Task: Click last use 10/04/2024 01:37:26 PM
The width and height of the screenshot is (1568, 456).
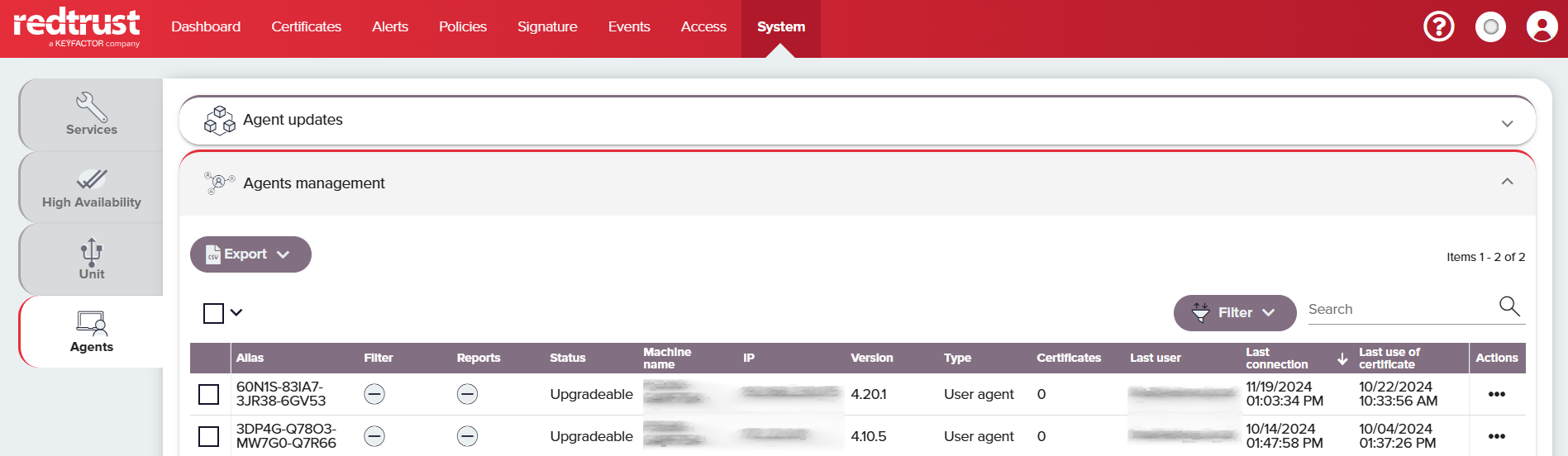Action: [x=1398, y=436]
